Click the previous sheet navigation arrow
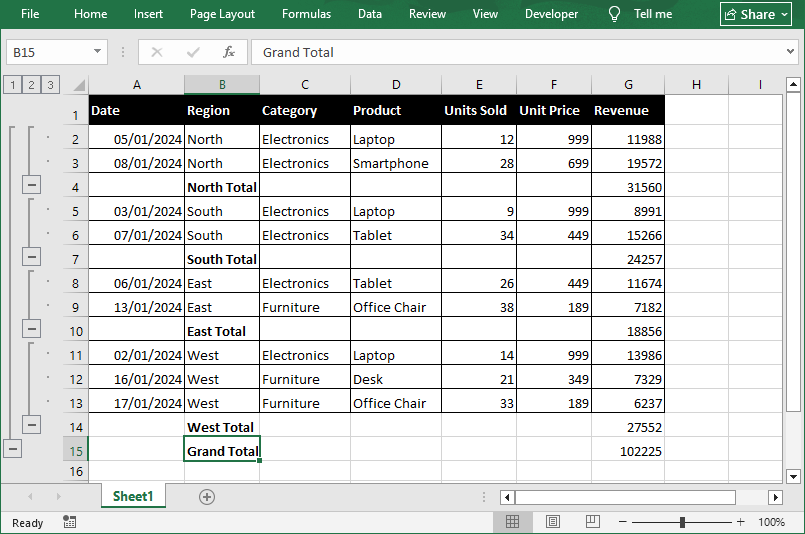Viewport: 805px width, 534px height. pyautogui.click(x=30, y=497)
